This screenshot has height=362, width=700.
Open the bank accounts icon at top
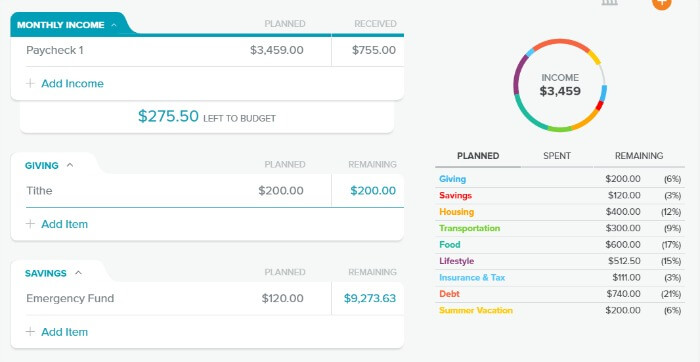(x=609, y=2)
